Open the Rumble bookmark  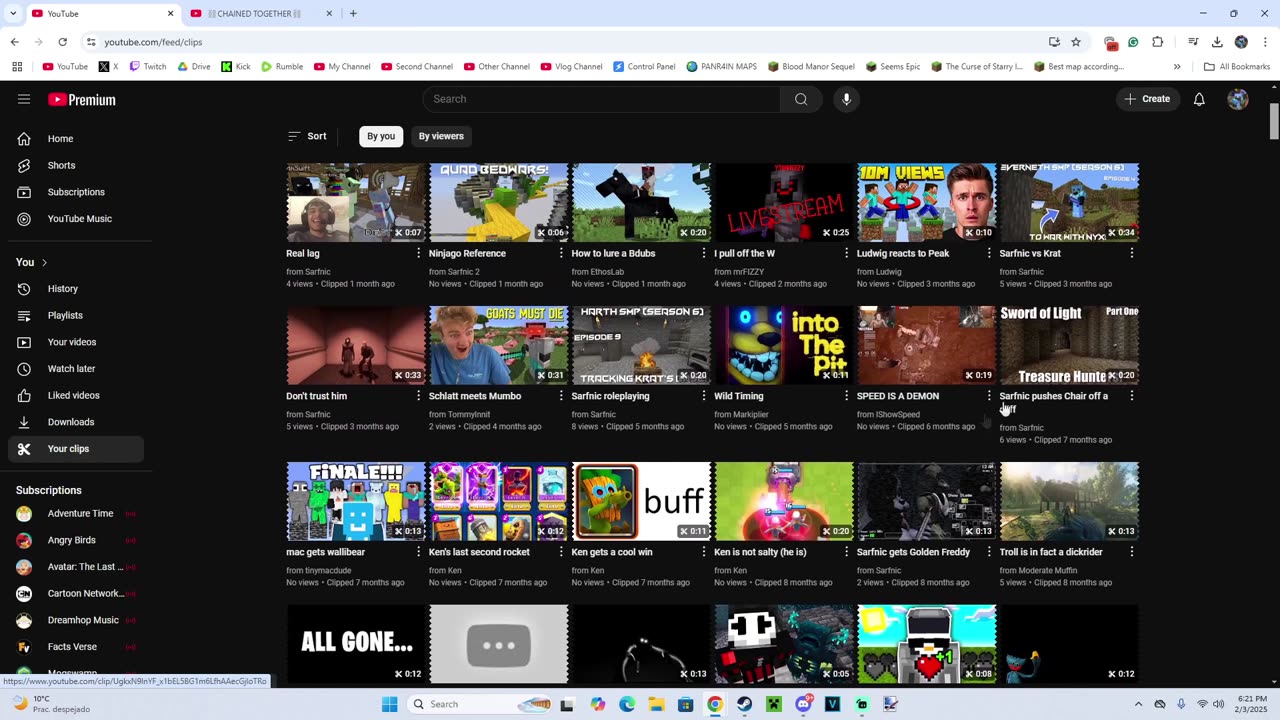tap(282, 67)
